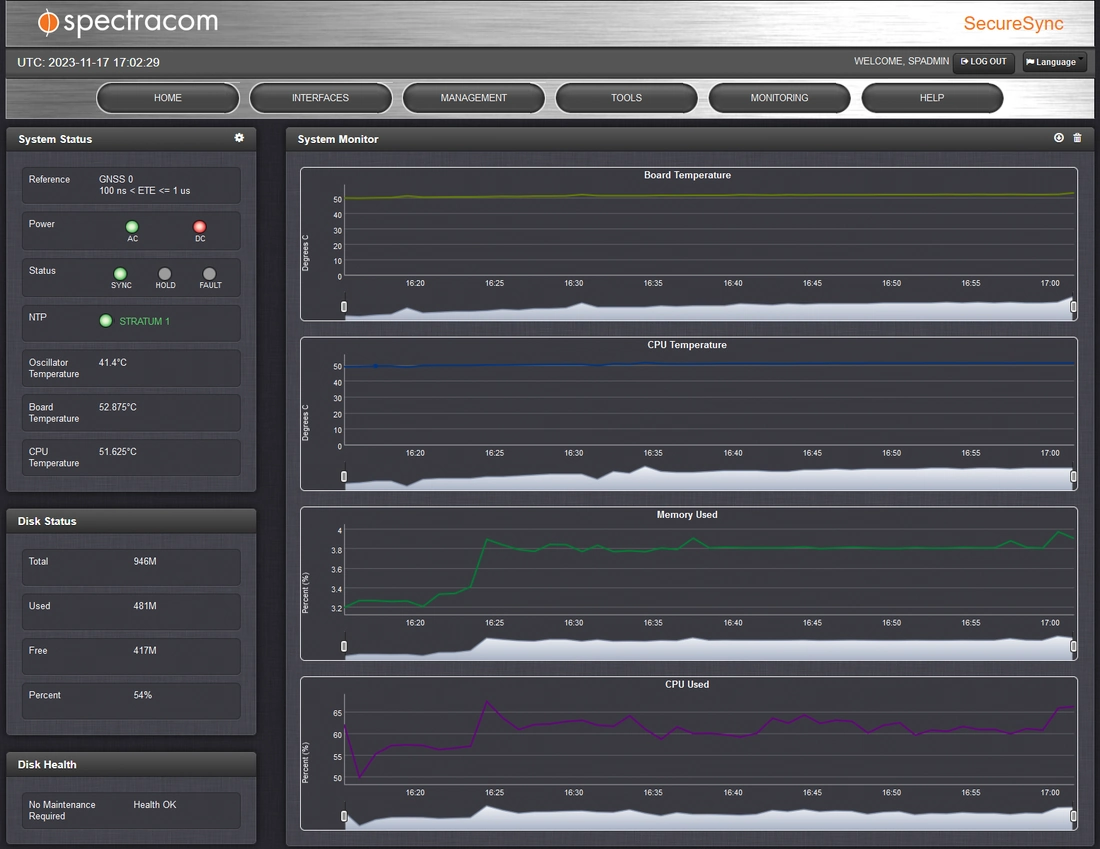
Task: Click the SYNC status light
Action: tap(121, 274)
